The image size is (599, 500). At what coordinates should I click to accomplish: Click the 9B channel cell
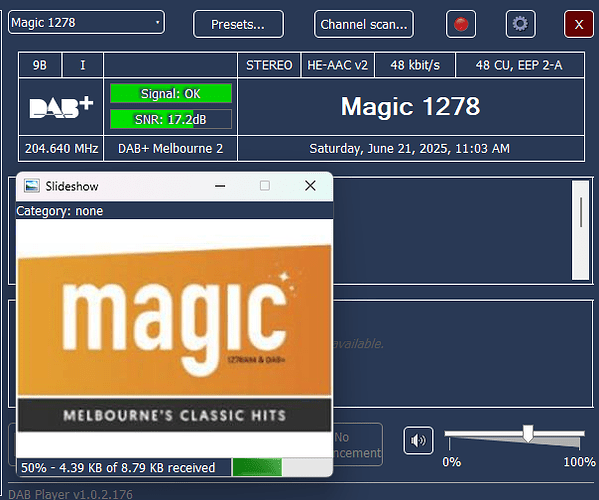[40, 65]
